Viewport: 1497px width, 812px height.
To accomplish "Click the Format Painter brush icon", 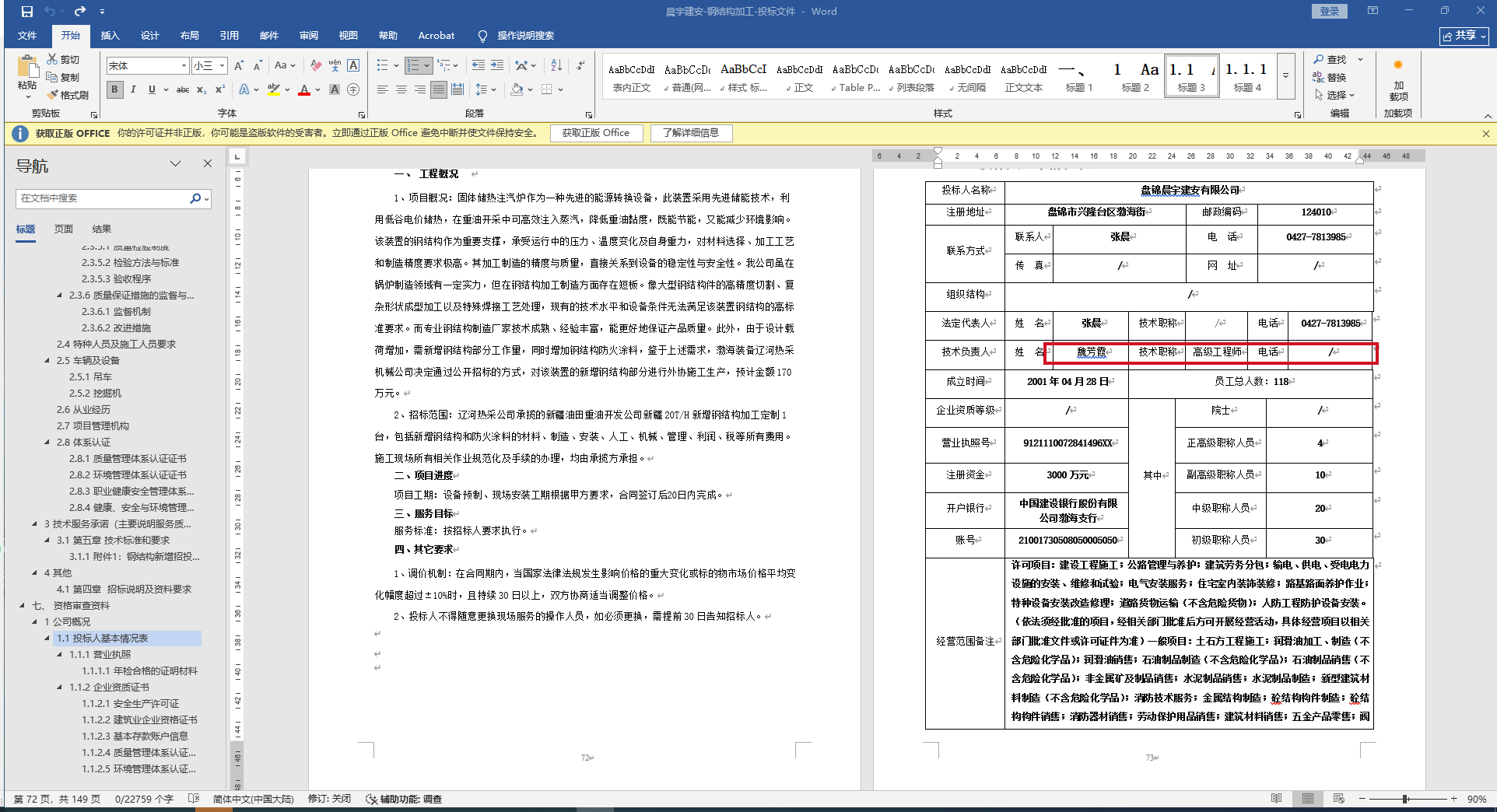I will (x=68, y=95).
